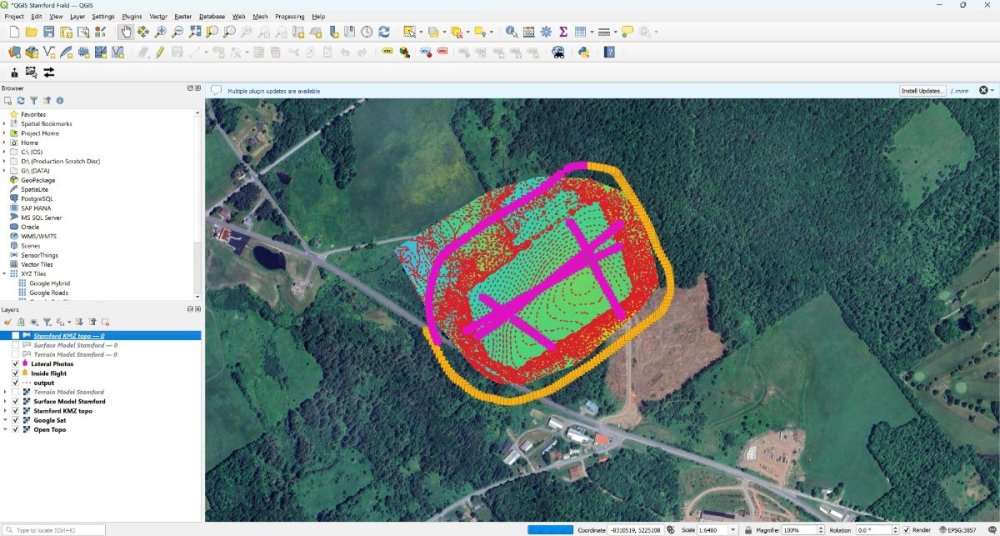
Task: Enable the Terrain Model Stamford raster layer
Action: (15, 392)
